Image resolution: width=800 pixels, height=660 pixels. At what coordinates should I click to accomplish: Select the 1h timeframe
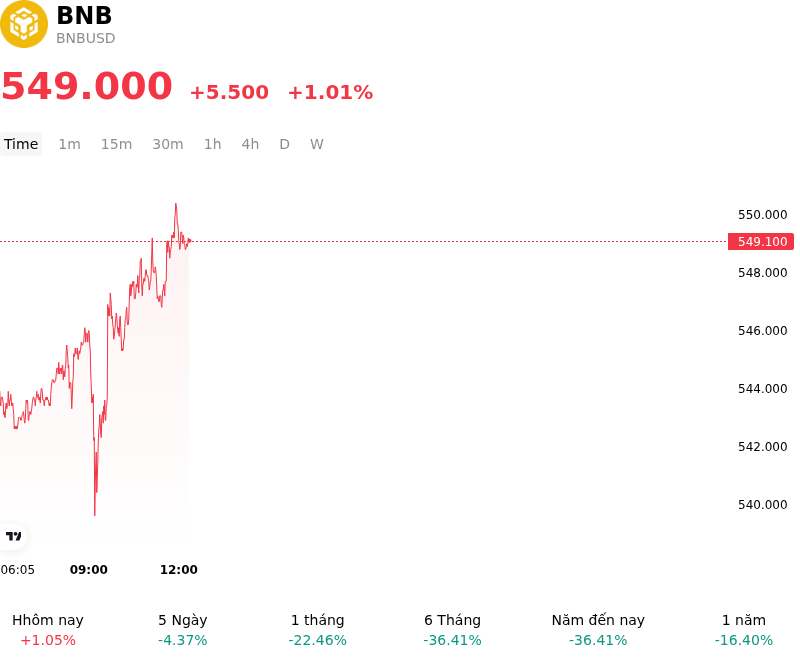(x=213, y=144)
